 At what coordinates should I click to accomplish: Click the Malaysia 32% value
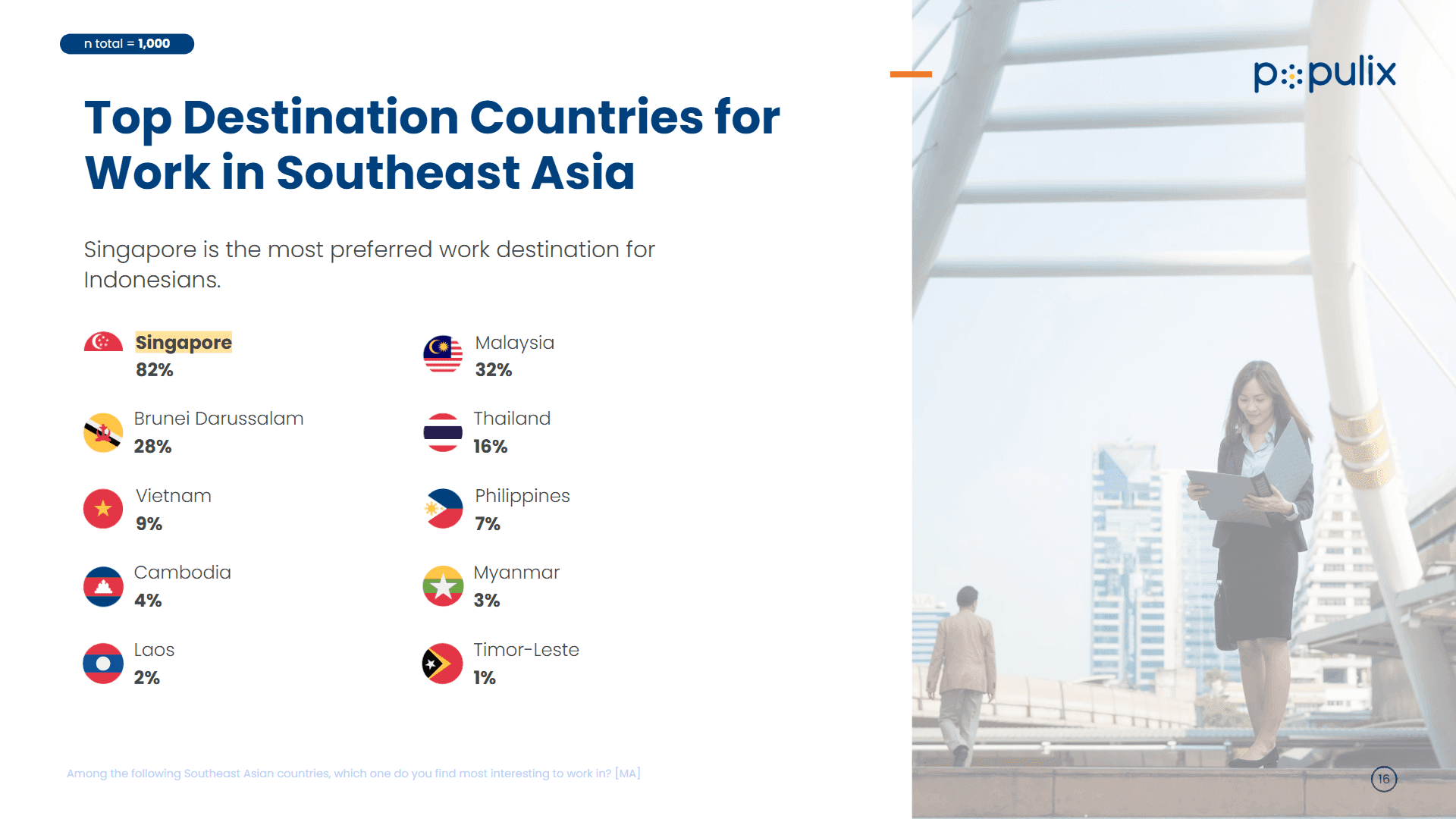click(x=494, y=370)
